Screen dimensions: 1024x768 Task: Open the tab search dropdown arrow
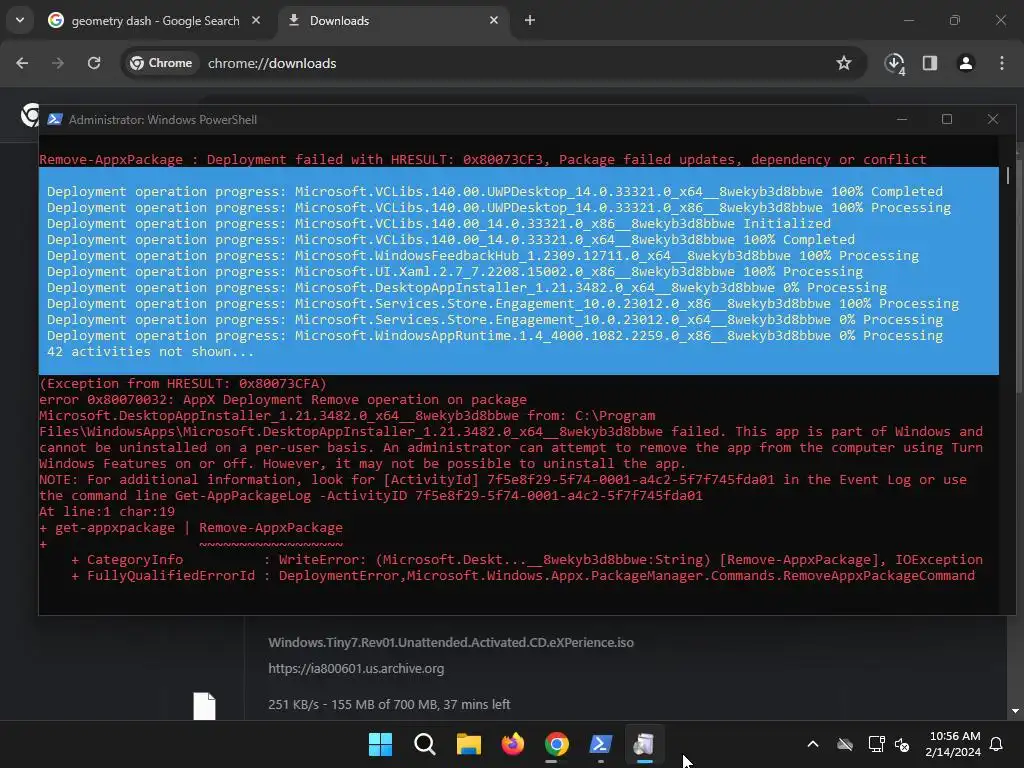coord(20,20)
